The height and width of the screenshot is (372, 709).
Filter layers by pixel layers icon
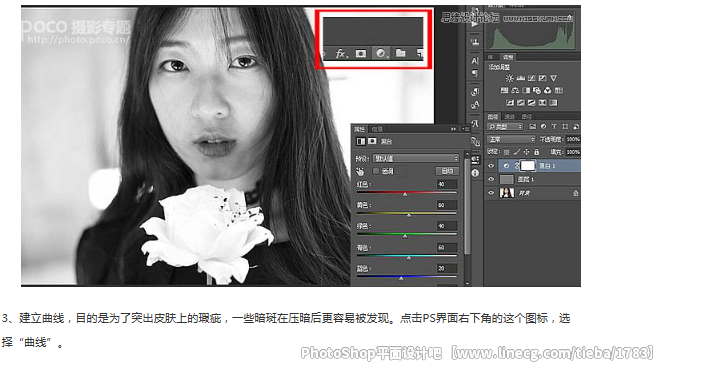533,127
